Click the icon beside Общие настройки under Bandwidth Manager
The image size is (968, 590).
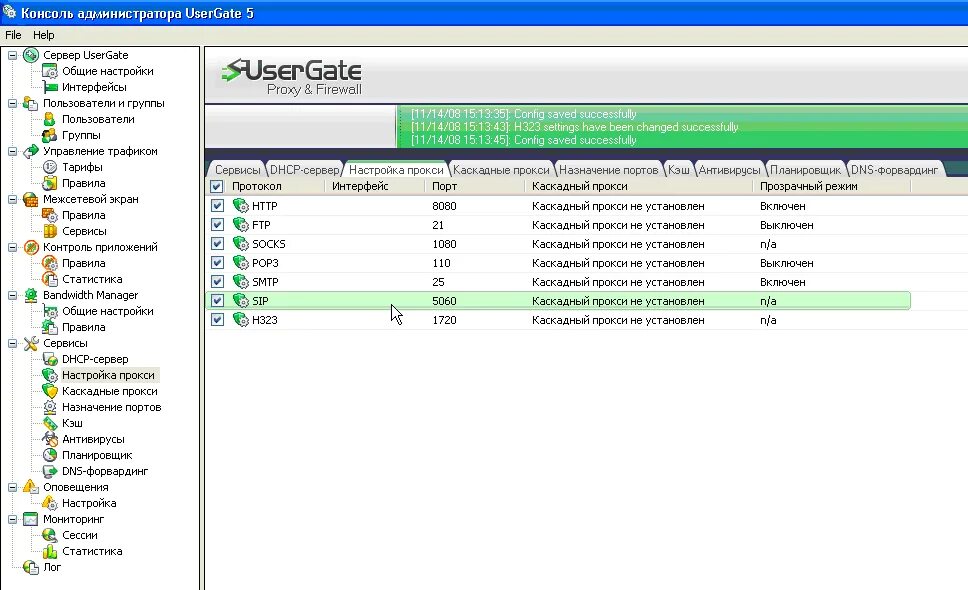[x=50, y=312]
